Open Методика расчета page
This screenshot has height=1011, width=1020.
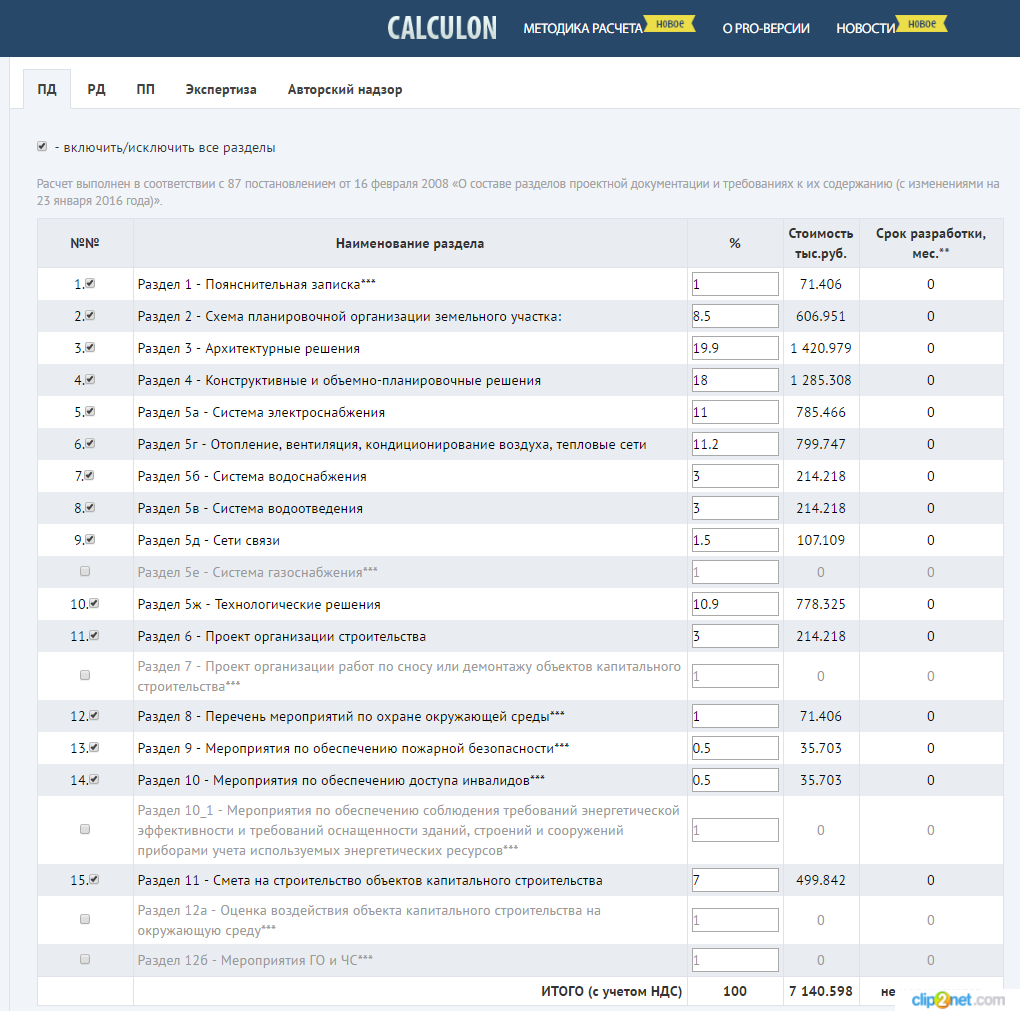[x=583, y=28]
